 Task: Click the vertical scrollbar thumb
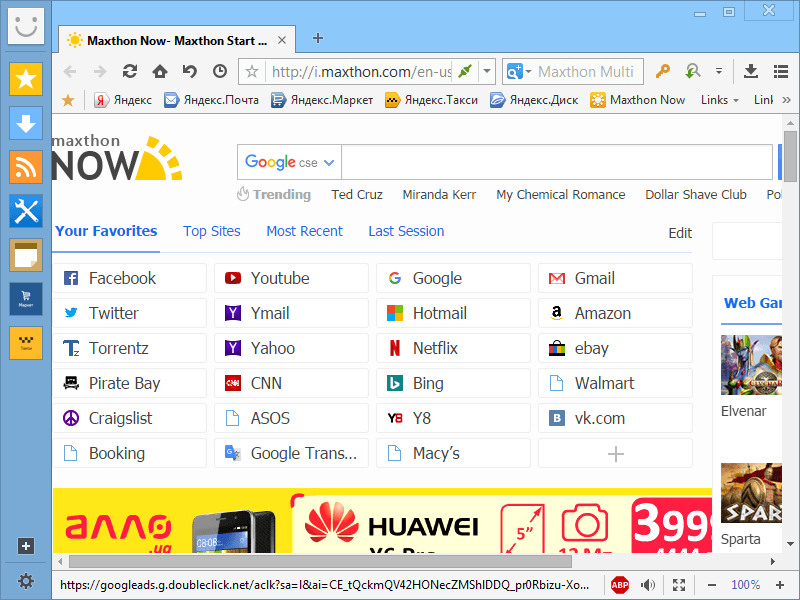(790, 156)
